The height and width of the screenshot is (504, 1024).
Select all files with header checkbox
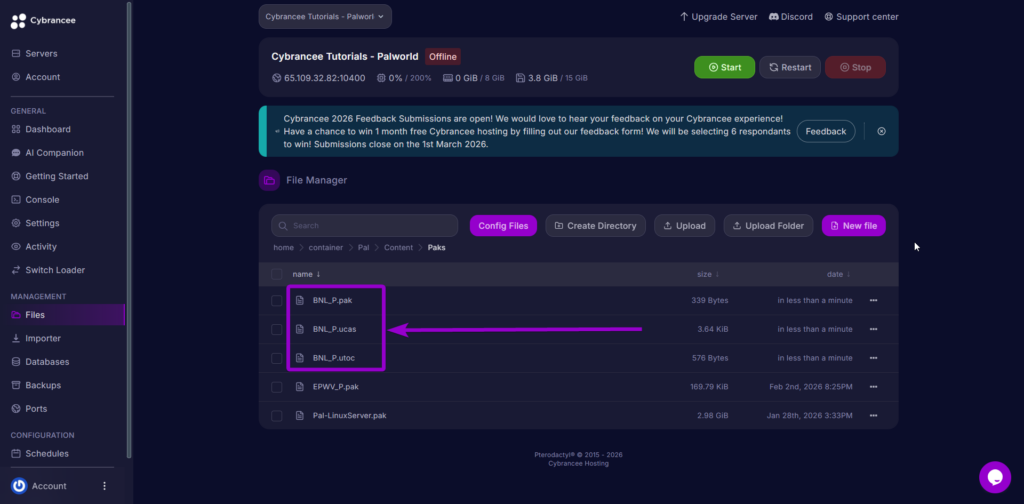coord(277,274)
